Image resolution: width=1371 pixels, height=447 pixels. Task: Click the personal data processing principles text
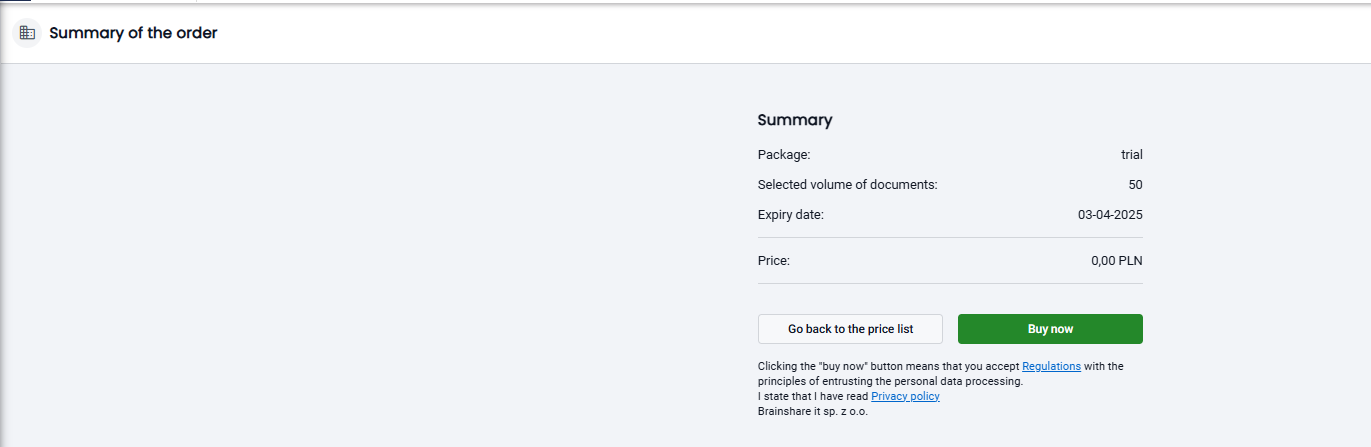(890, 381)
